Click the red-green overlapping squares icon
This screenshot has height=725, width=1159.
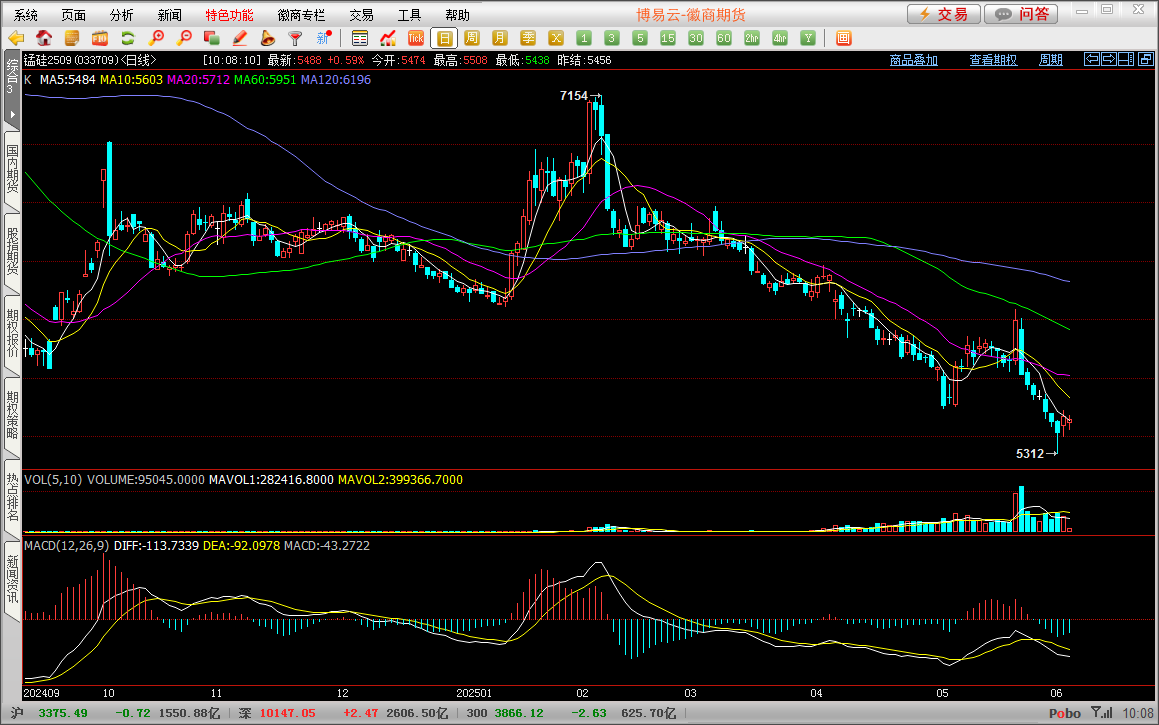click(211, 38)
